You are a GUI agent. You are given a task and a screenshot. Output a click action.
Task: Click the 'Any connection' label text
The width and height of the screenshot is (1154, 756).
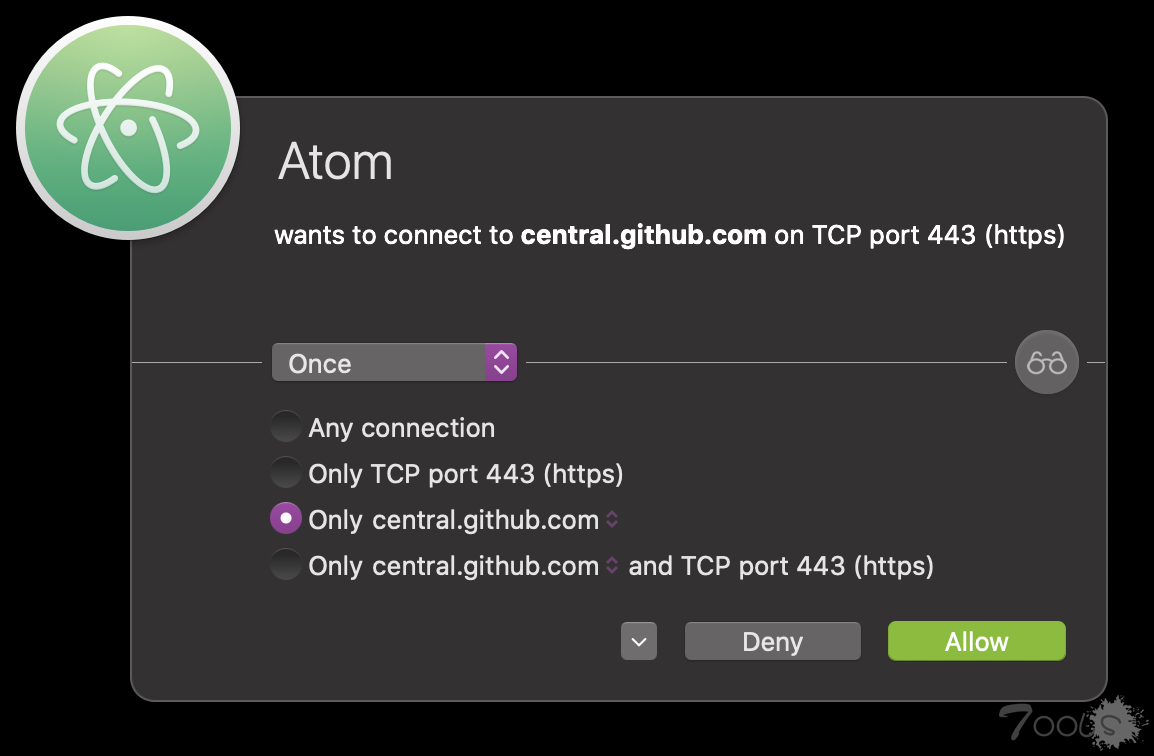pyautogui.click(x=401, y=428)
